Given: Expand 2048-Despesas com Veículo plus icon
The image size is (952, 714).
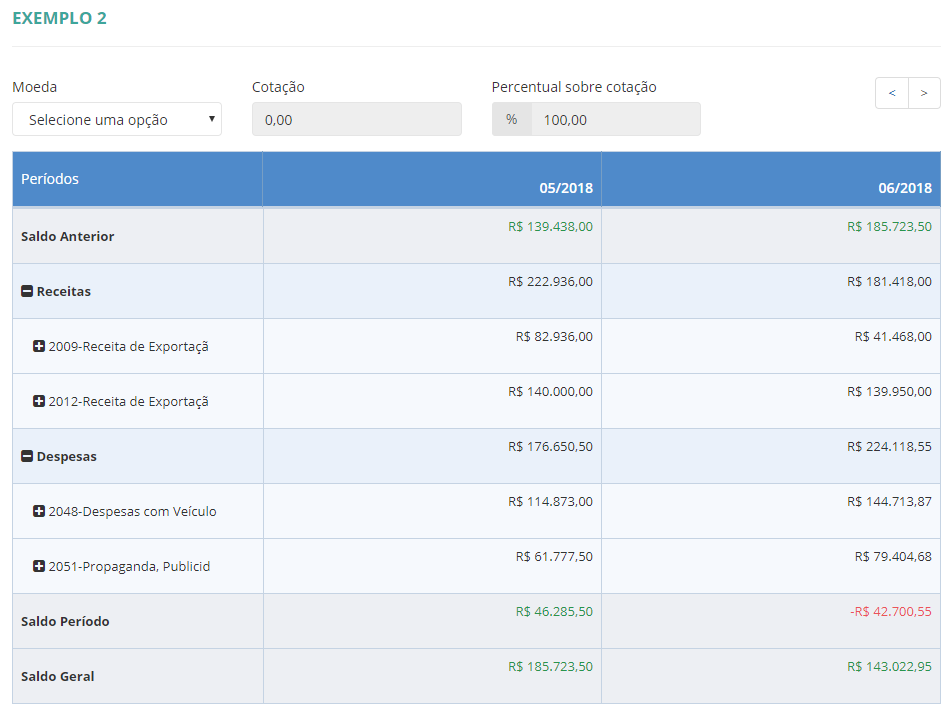Looking at the screenshot, I should coord(39,512).
